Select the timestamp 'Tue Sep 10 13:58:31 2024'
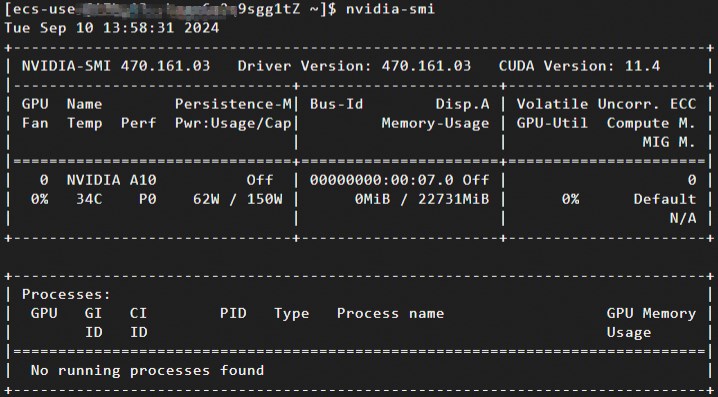Viewport: 718px width, 397px height. click(x=112, y=28)
